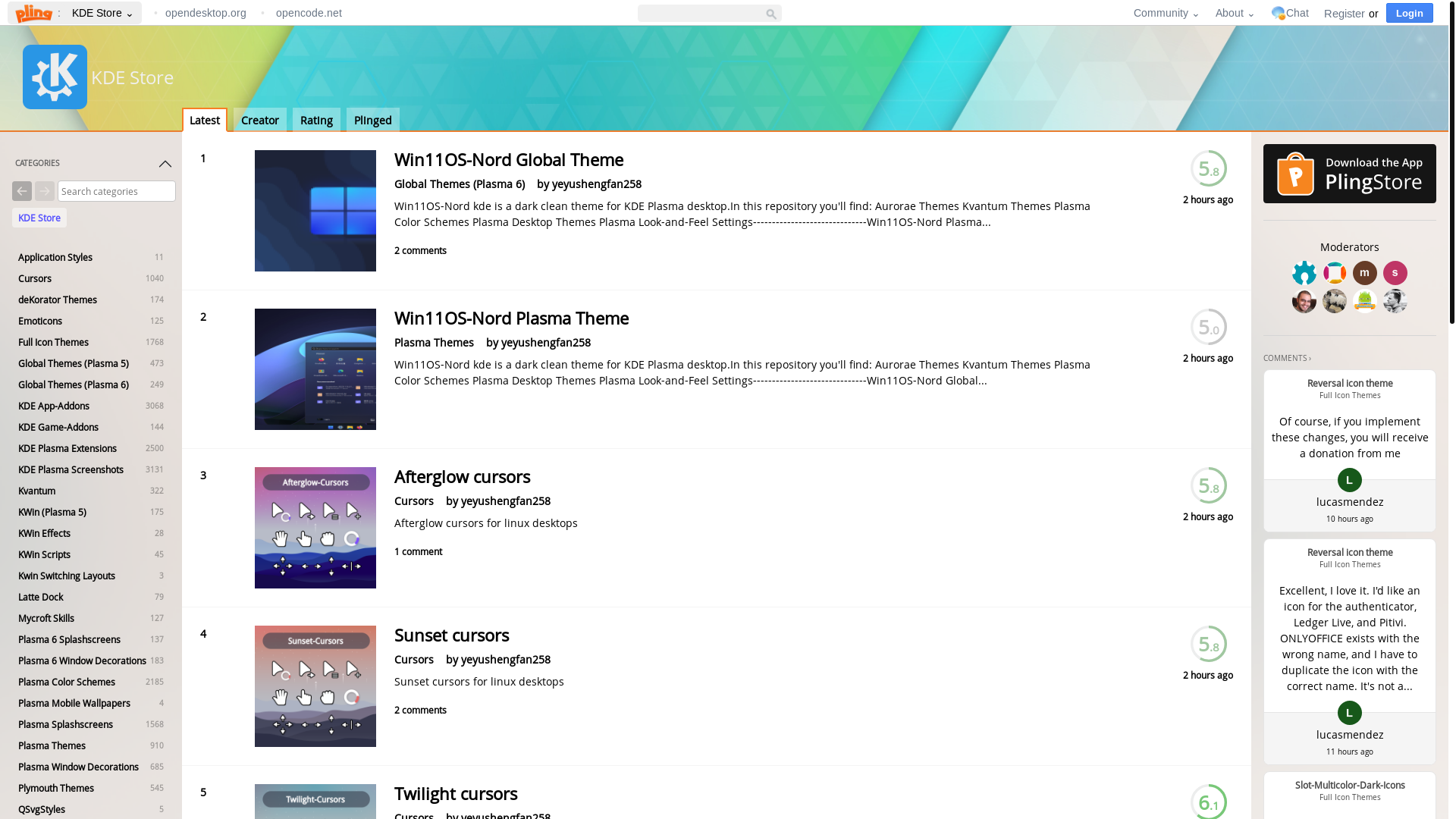The image size is (1456, 819).
Task: Open Slot-Multicolor-Dark-Icons comment title
Action: pyautogui.click(x=1349, y=786)
